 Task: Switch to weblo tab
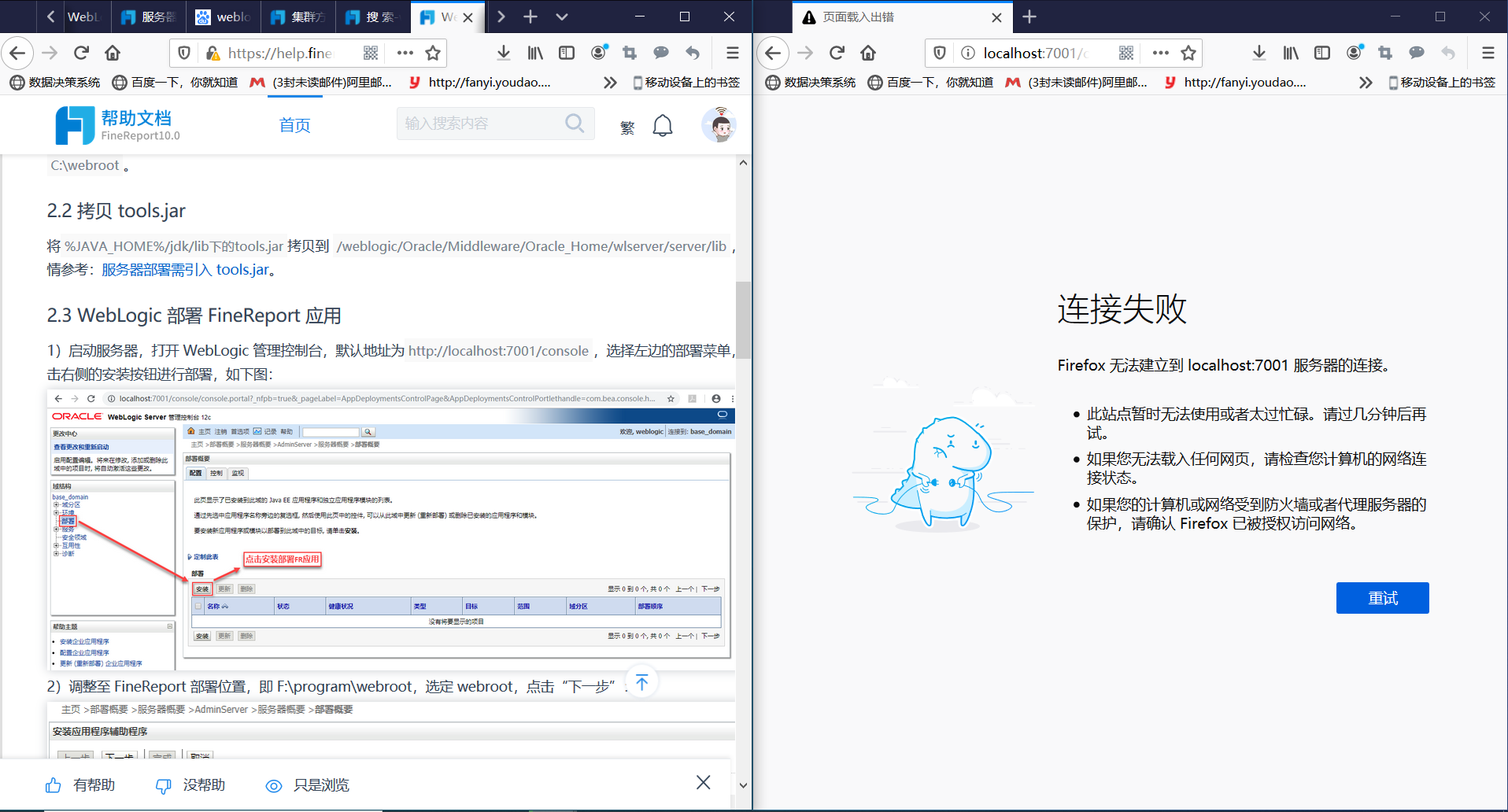coord(222,17)
